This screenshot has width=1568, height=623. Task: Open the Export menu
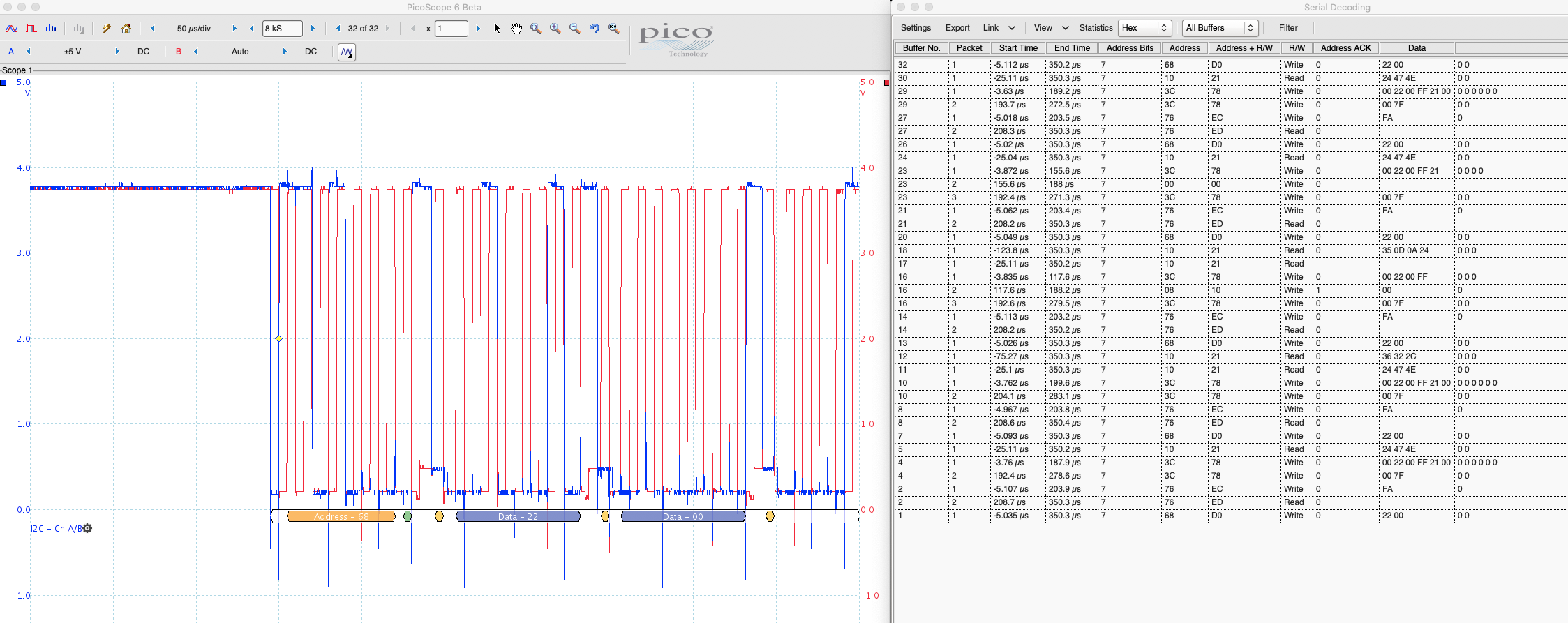957,28
